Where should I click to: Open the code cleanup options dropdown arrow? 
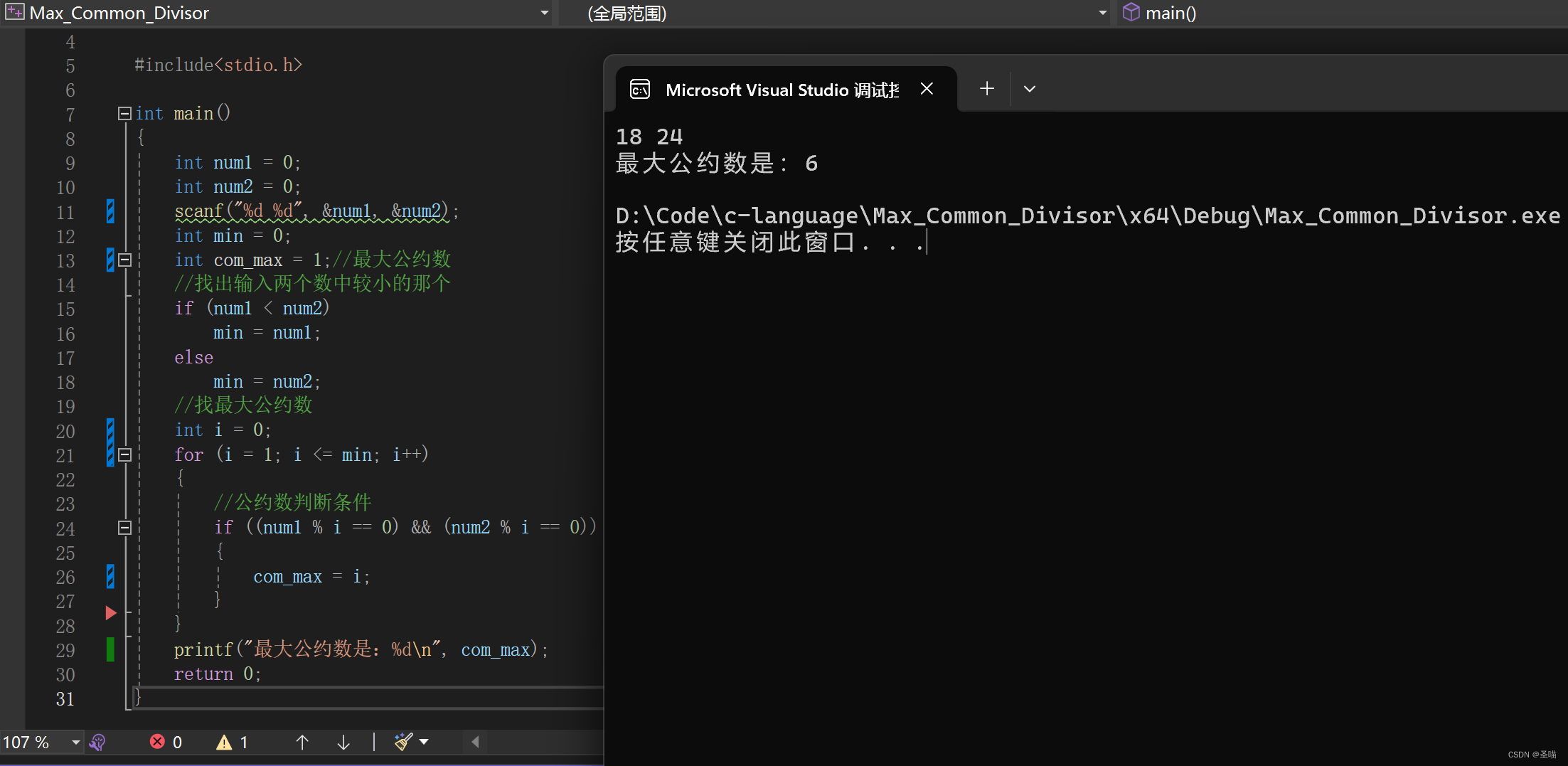[425, 742]
